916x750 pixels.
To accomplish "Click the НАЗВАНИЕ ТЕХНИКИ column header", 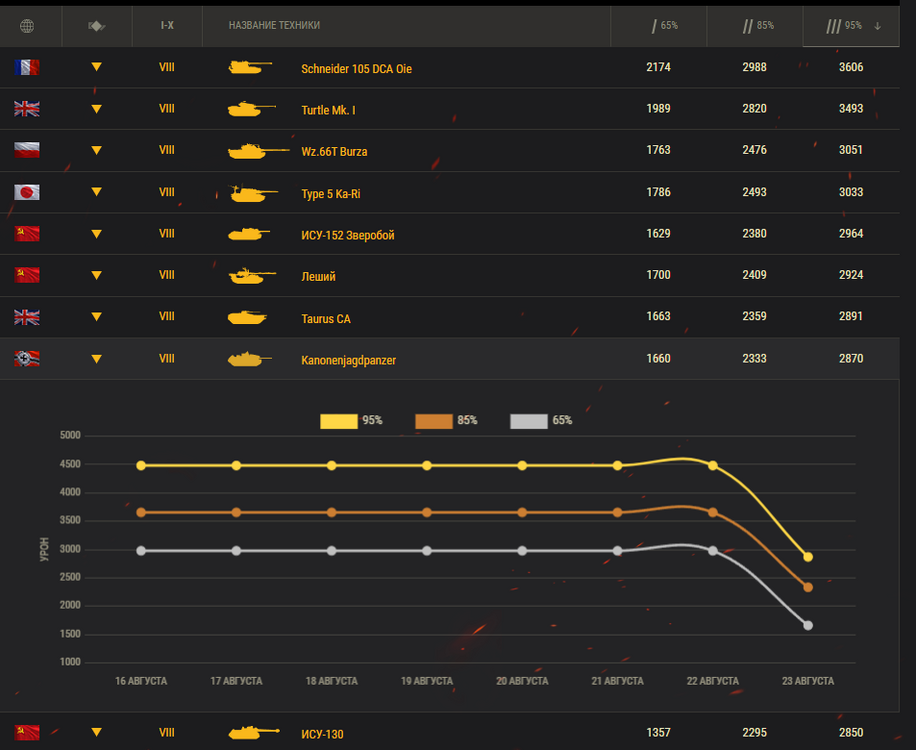I will [x=274, y=25].
